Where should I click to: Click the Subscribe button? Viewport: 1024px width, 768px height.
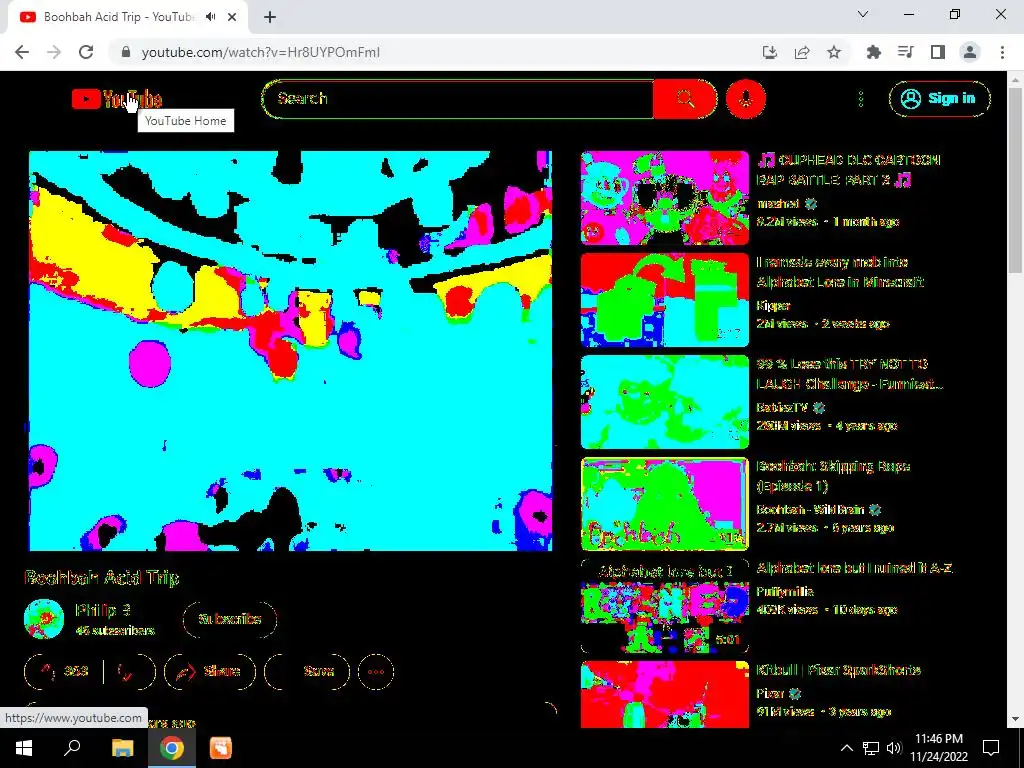click(230, 619)
